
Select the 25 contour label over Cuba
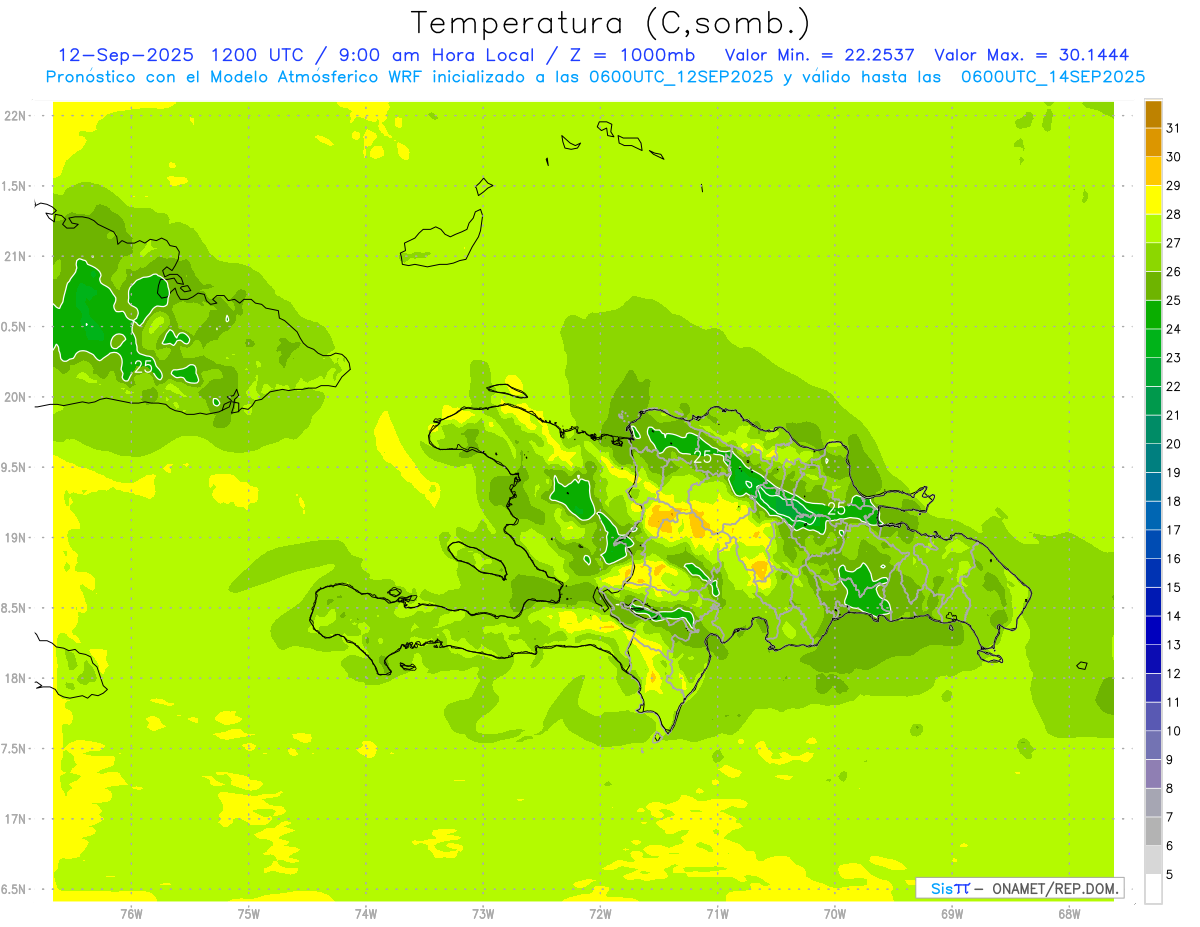click(144, 367)
